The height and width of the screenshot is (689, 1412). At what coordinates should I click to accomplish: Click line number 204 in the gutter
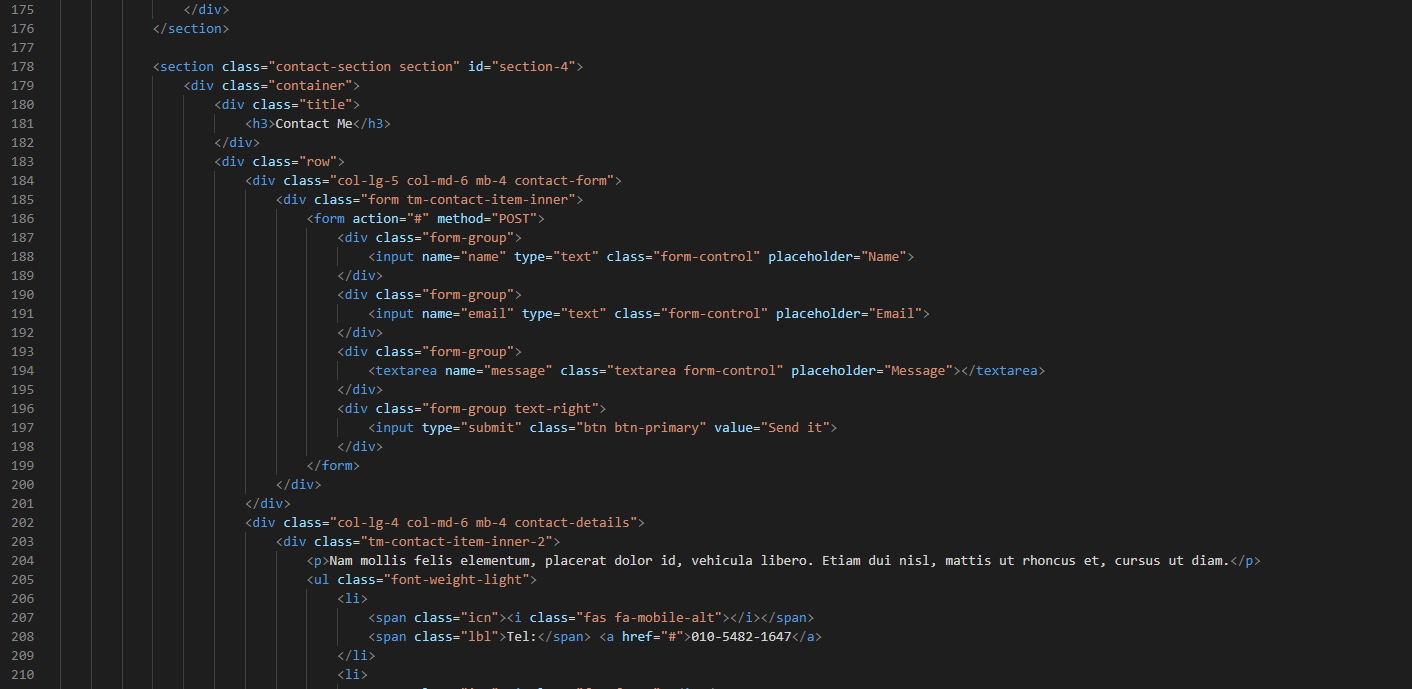pos(22,561)
